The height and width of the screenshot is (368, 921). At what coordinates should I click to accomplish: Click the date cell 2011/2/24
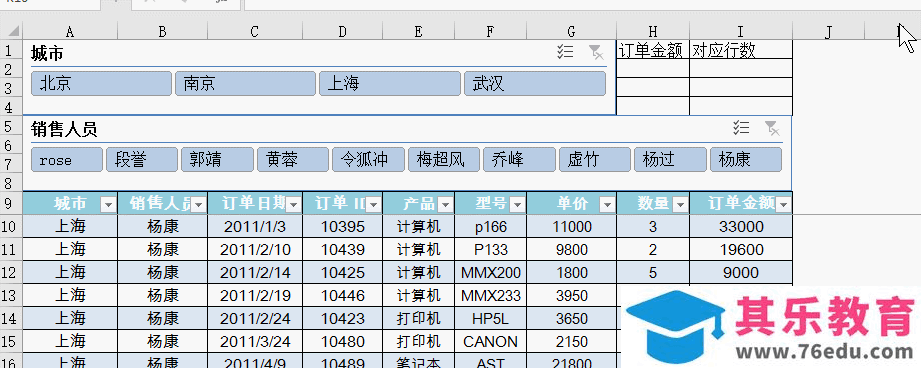click(x=255, y=318)
